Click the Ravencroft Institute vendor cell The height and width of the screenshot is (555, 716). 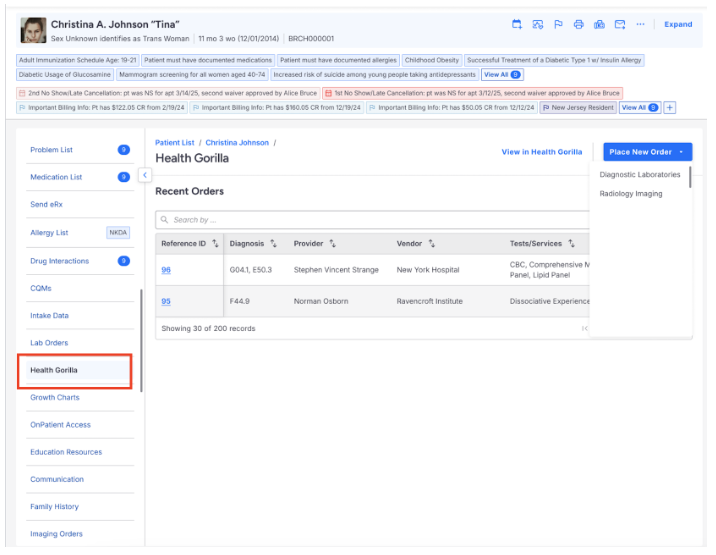430,301
